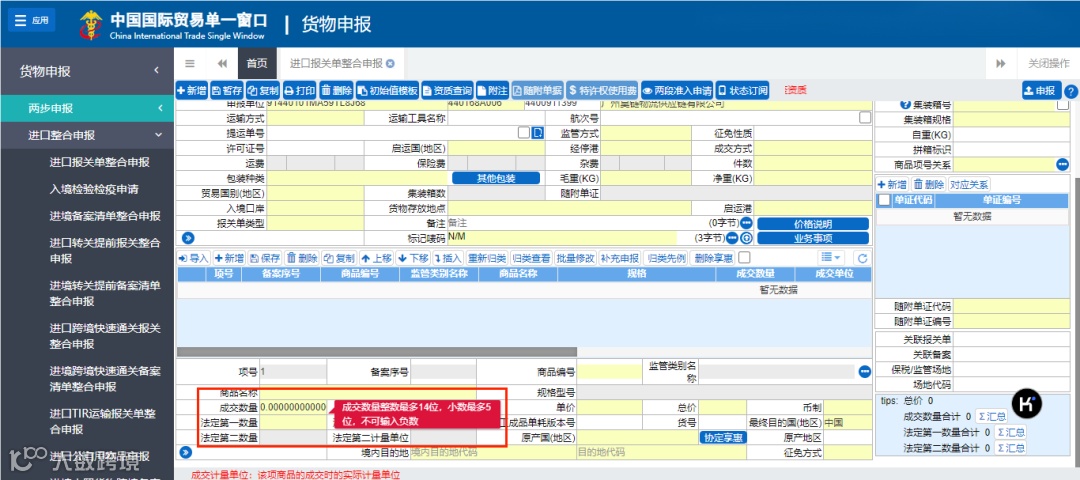Click the 价格说明 button

pyautogui.click(x=813, y=224)
